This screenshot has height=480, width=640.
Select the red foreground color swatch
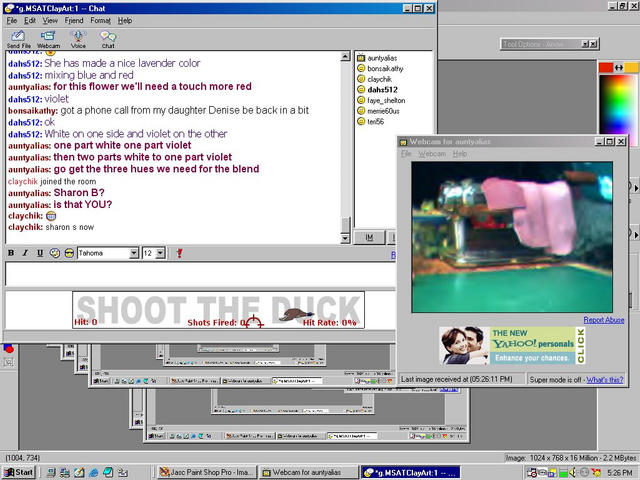606,68
